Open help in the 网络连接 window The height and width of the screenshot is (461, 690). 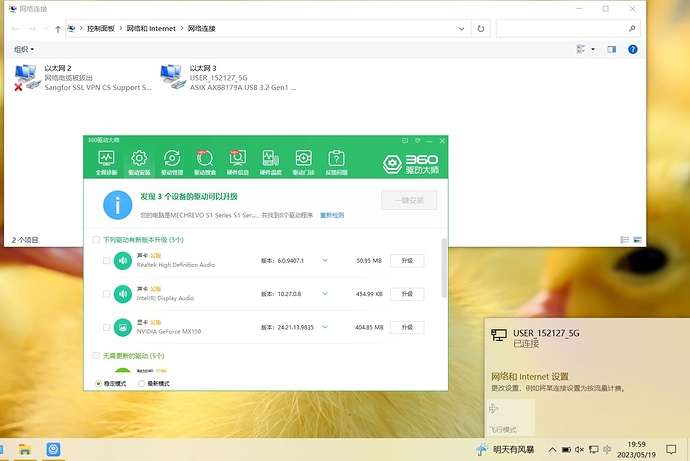coord(633,49)
